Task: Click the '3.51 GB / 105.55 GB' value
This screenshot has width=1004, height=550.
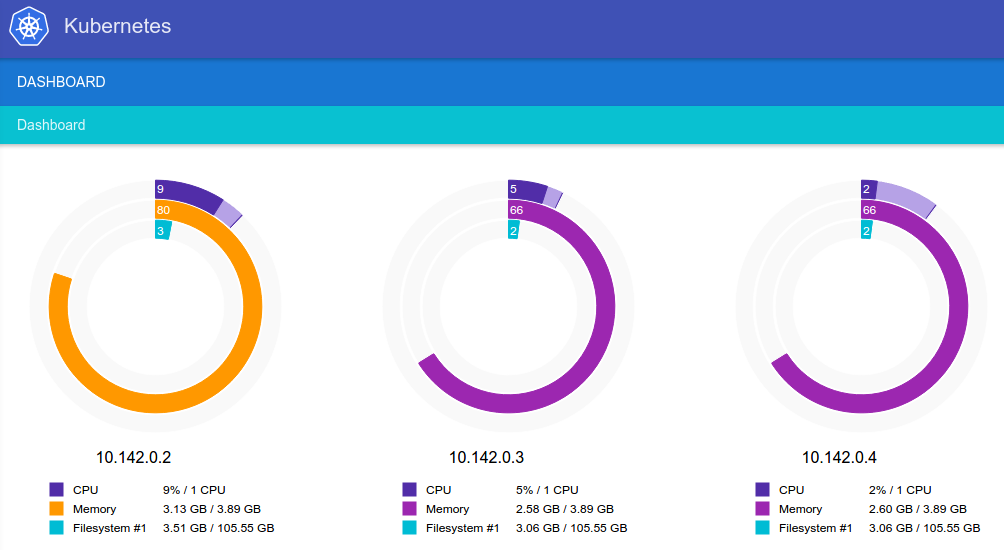Action: (218, 528)
